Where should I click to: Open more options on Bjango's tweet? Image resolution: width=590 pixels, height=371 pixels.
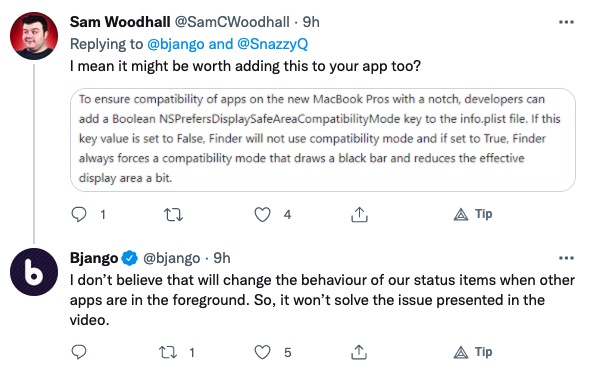[566, 258]
